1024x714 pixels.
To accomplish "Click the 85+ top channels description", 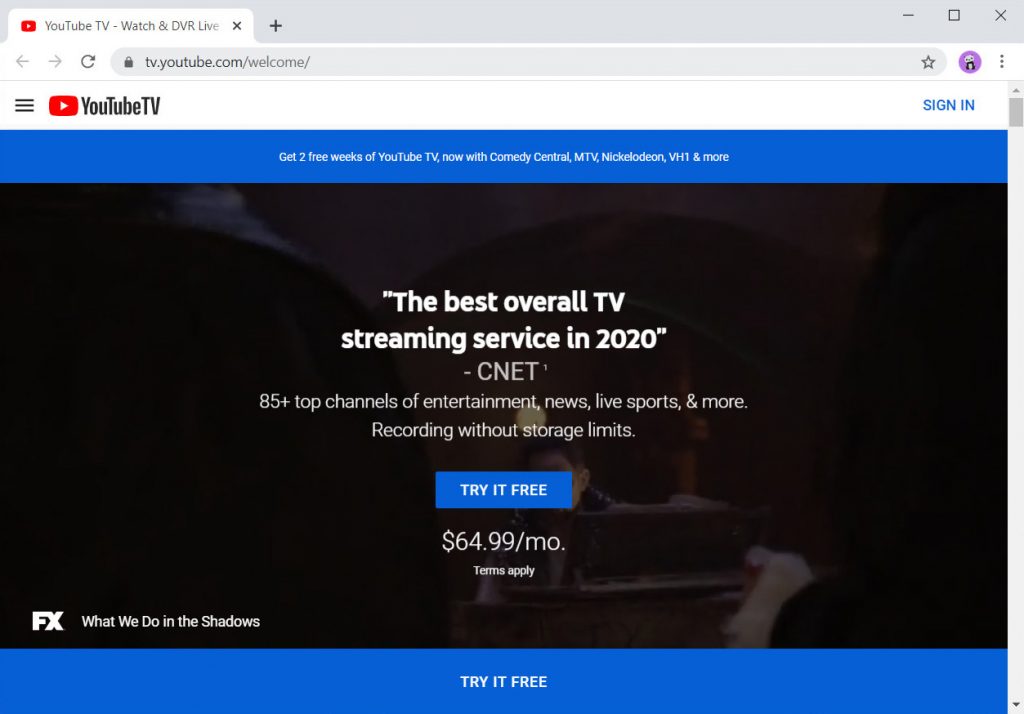I will pos(504,401).
